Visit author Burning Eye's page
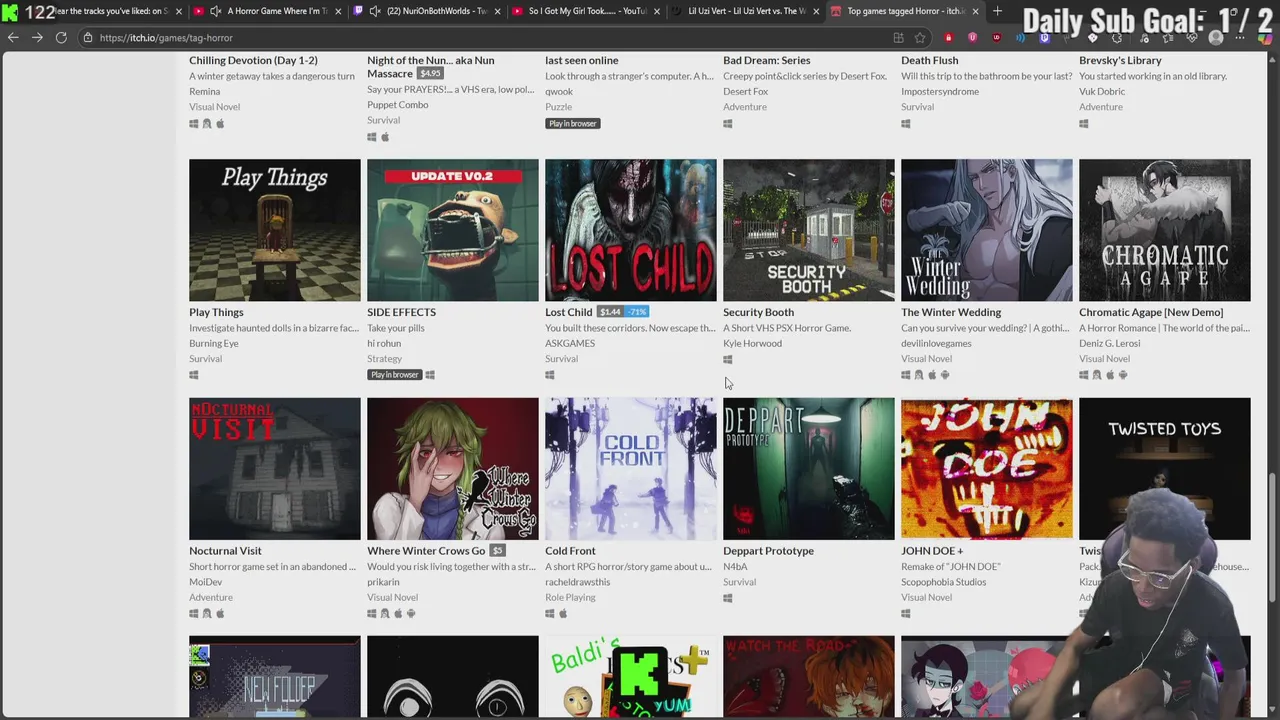1280x720 pixels. pos(214,343)
